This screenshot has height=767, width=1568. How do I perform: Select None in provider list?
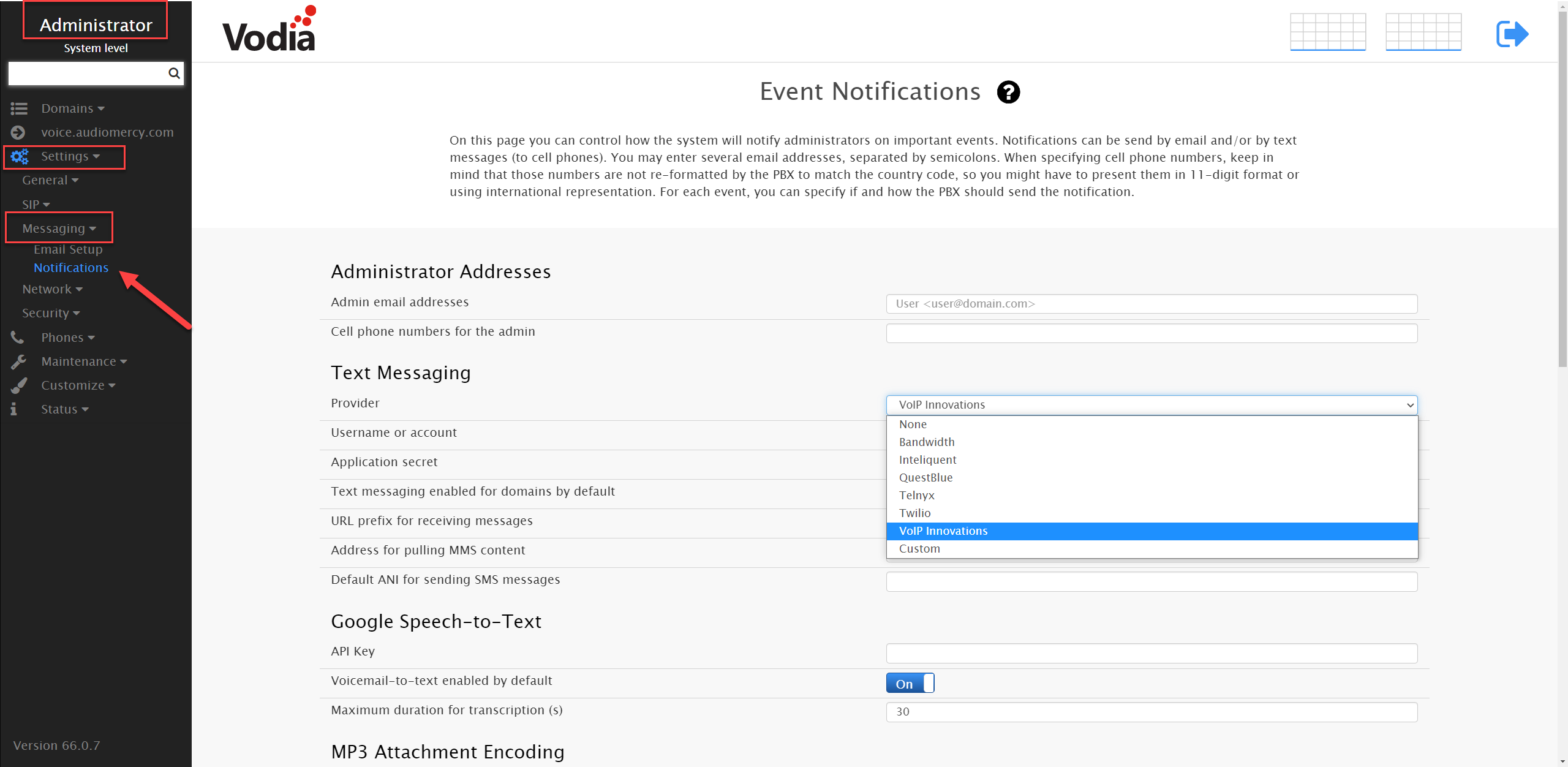click(x=1152, y=425)
